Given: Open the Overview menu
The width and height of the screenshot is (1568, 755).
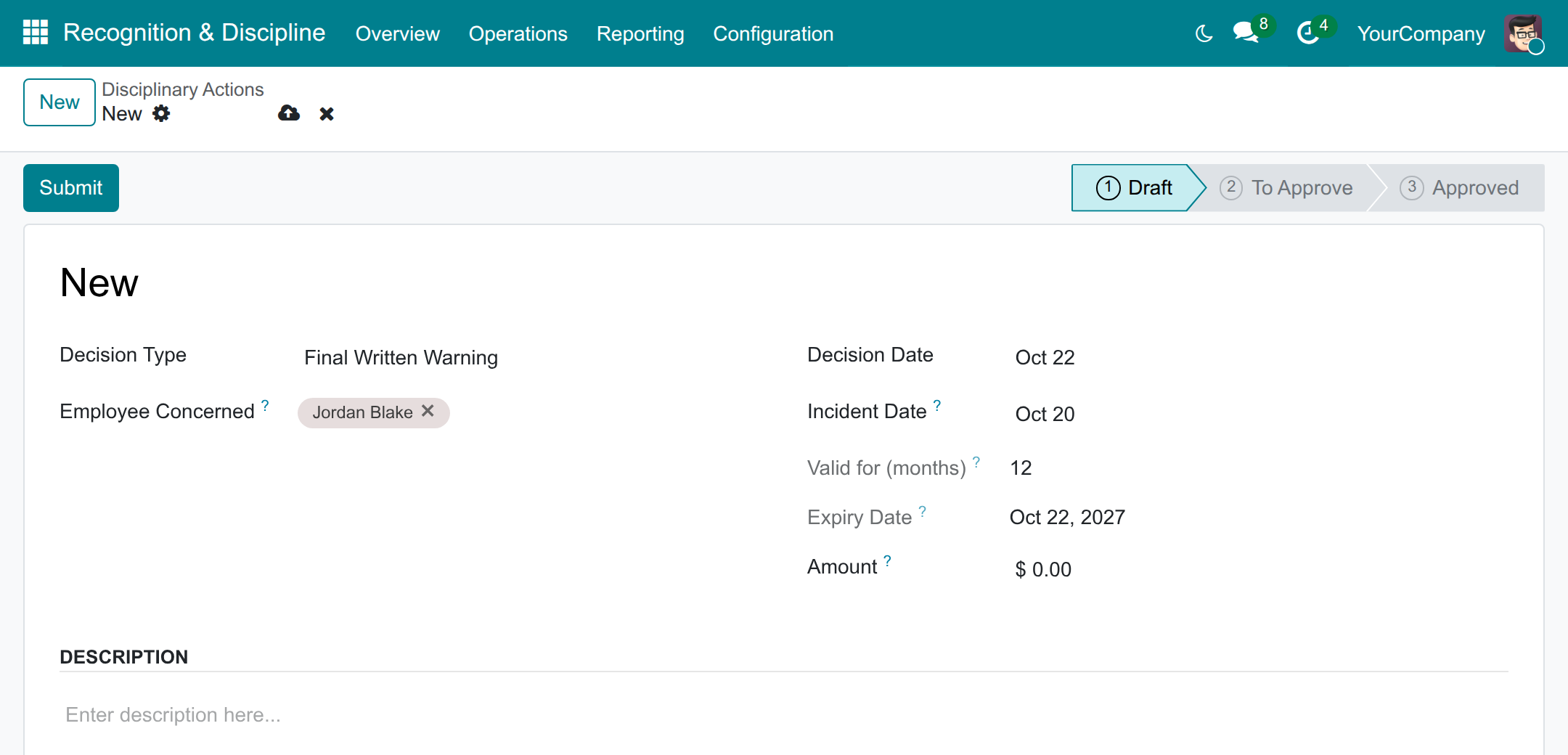Looking at the screenshot, I should coord(398,33).
